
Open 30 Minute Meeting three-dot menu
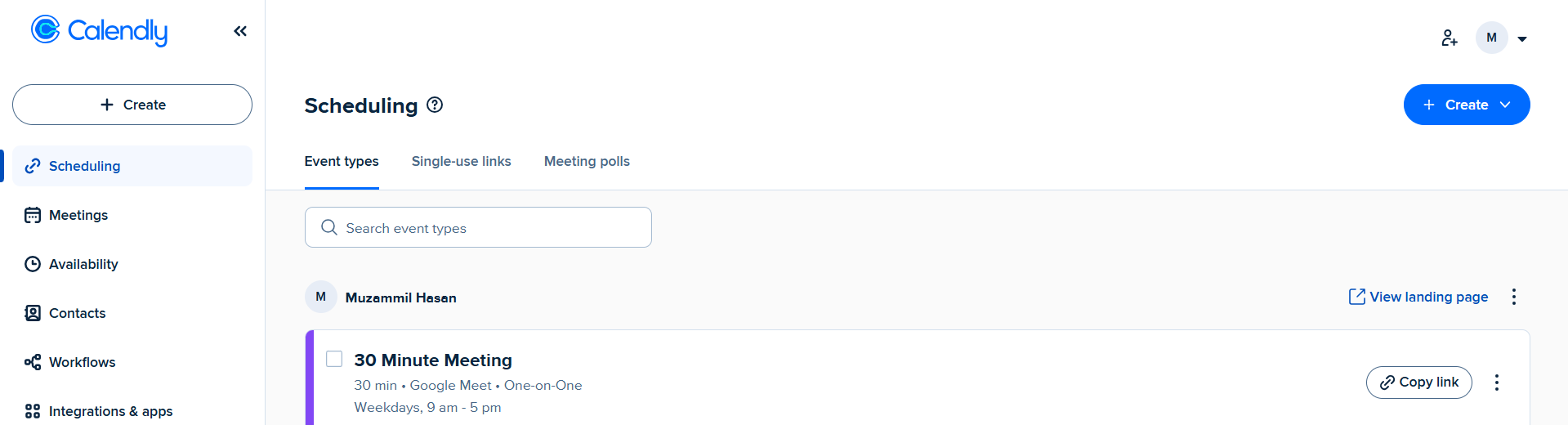click(x=1496, y=382)
